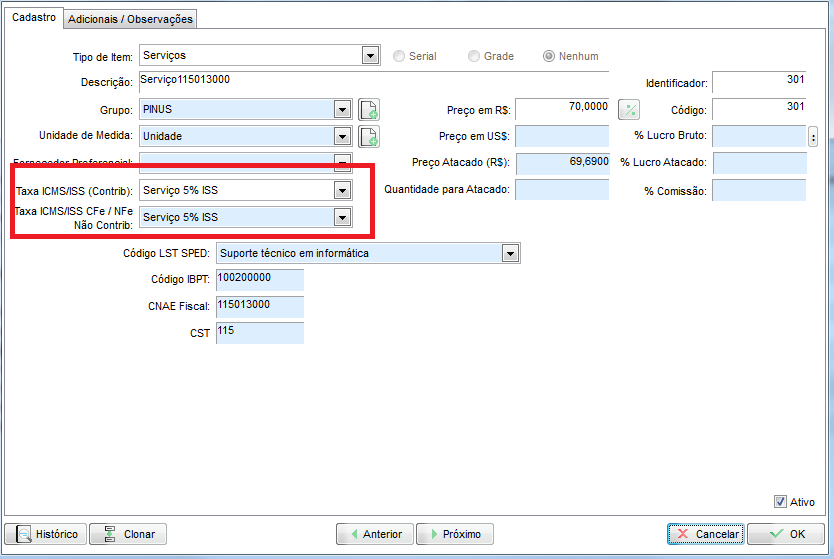Click the options button beside % Lucro Bruto

[x=813, y=136]
